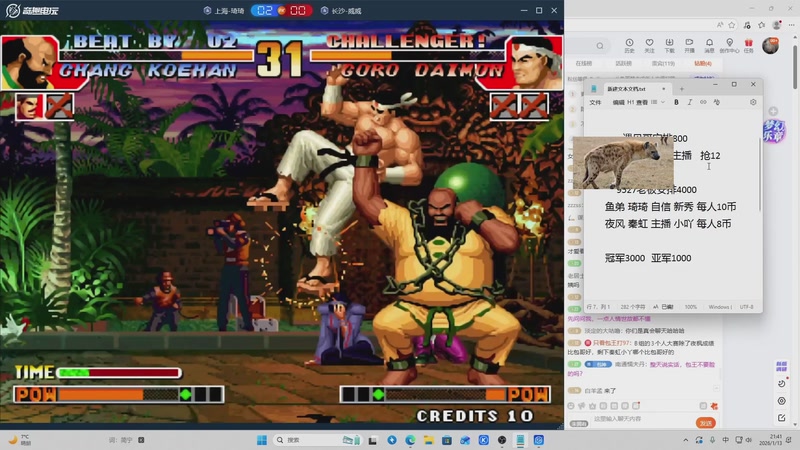The width and height of the screenshot is (800, 450).
Task: Click the UTF-8 encoding in Notepad status bar
Action: coord(746,307)
